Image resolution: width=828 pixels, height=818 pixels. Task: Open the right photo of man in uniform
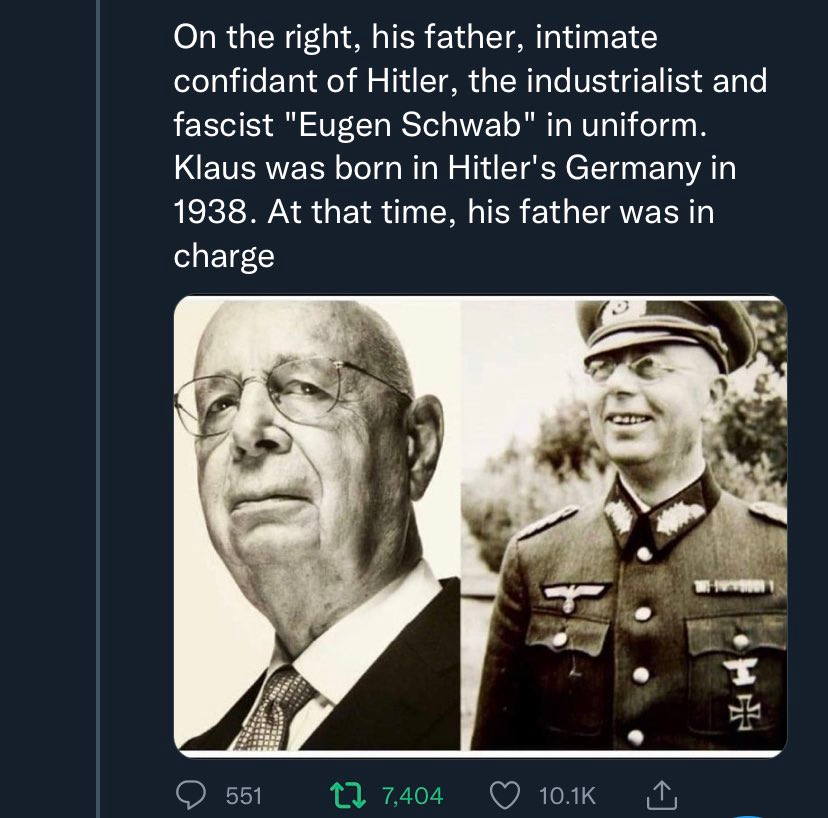(624, 523)
